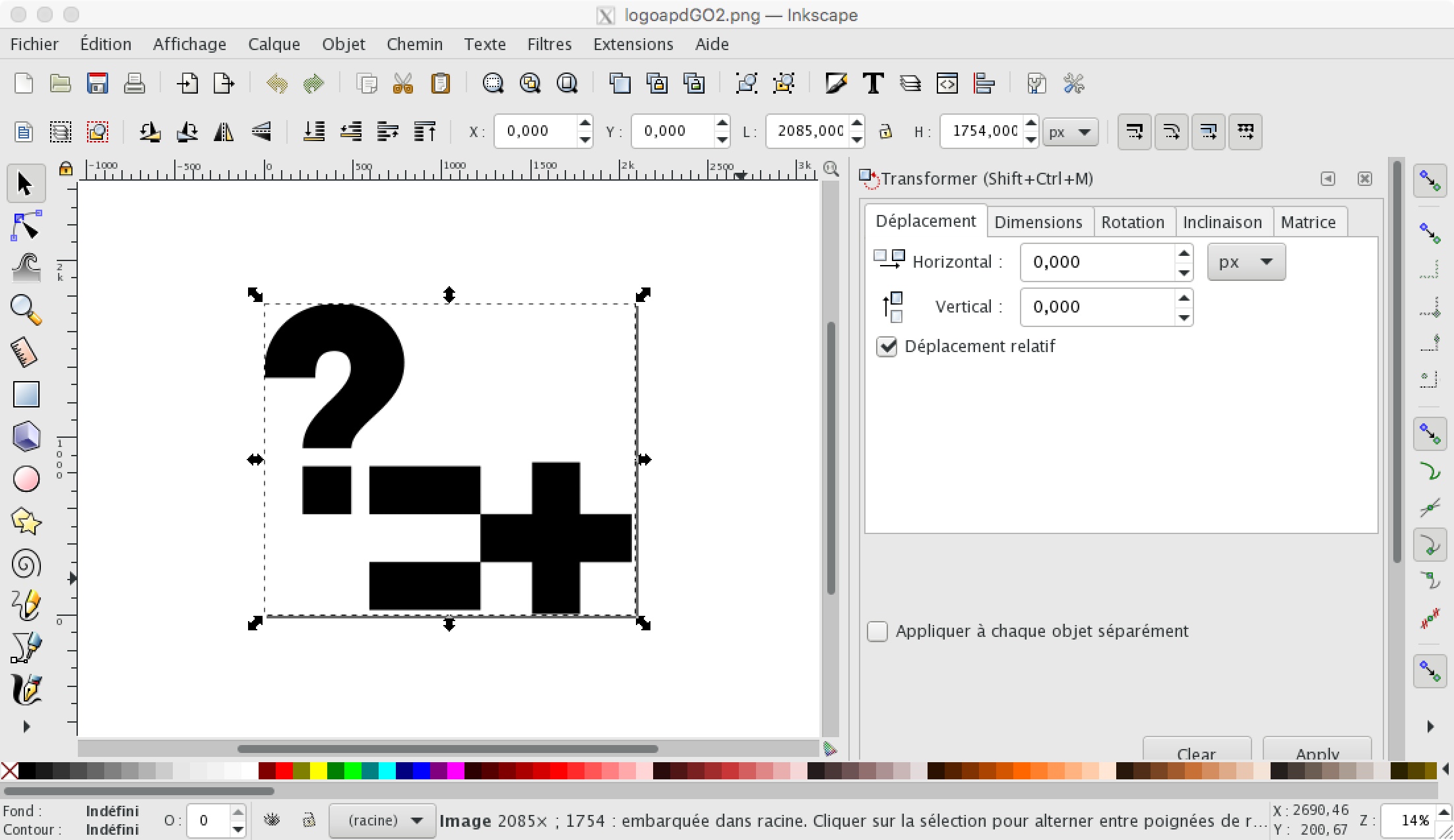Pick the yellow palette swatch

tap(318, 770)
